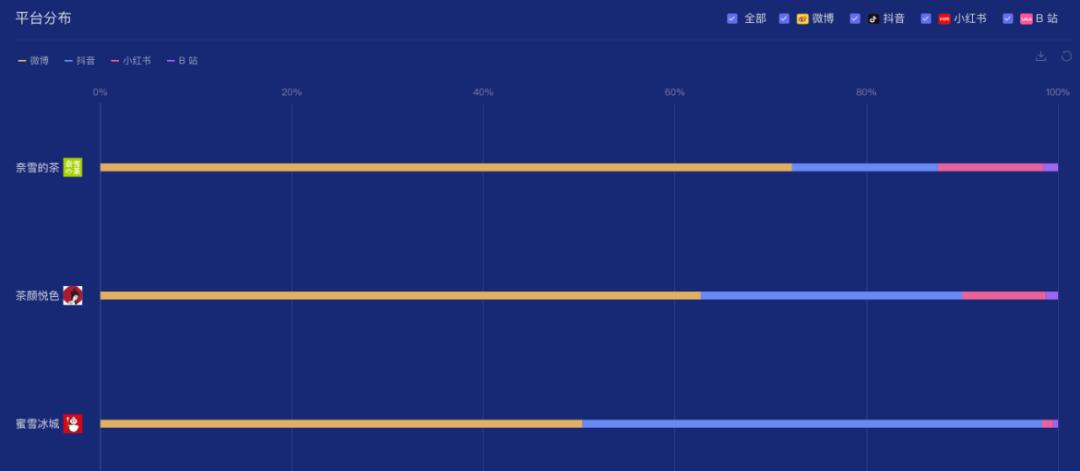1080x471 pixels.
Task: Click the Douyin platform icon
Action: [873, 19]
